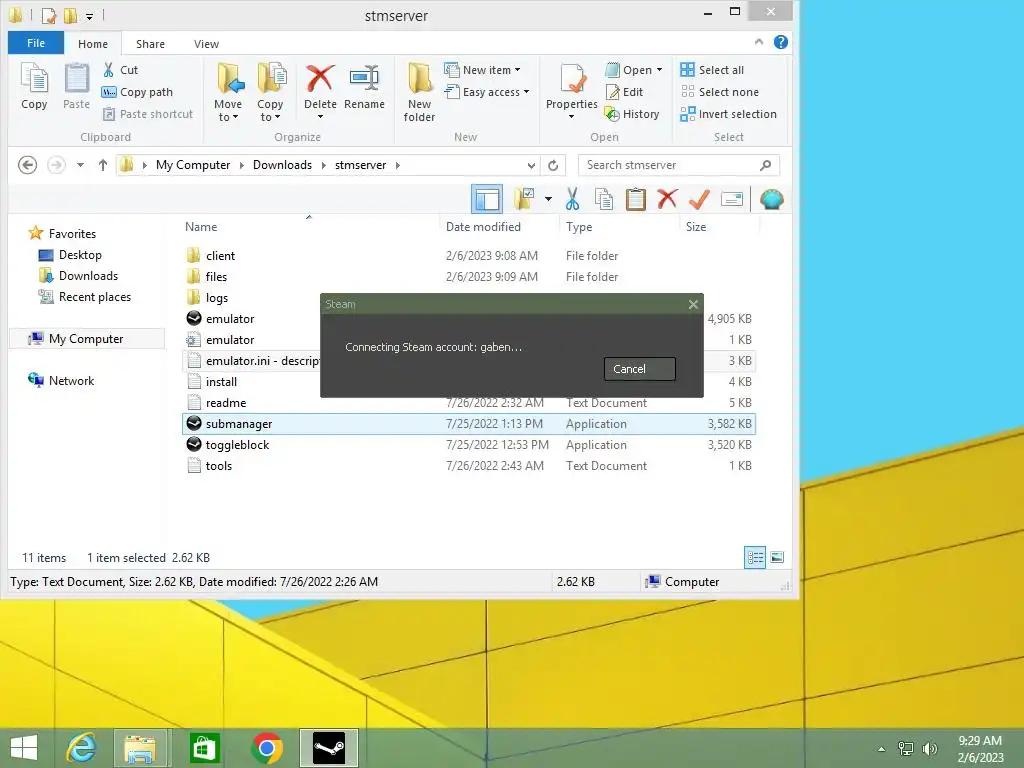Switch to the View ribbon tab
The height and width of the screenshot is (768, 1024).
[206, 44]
